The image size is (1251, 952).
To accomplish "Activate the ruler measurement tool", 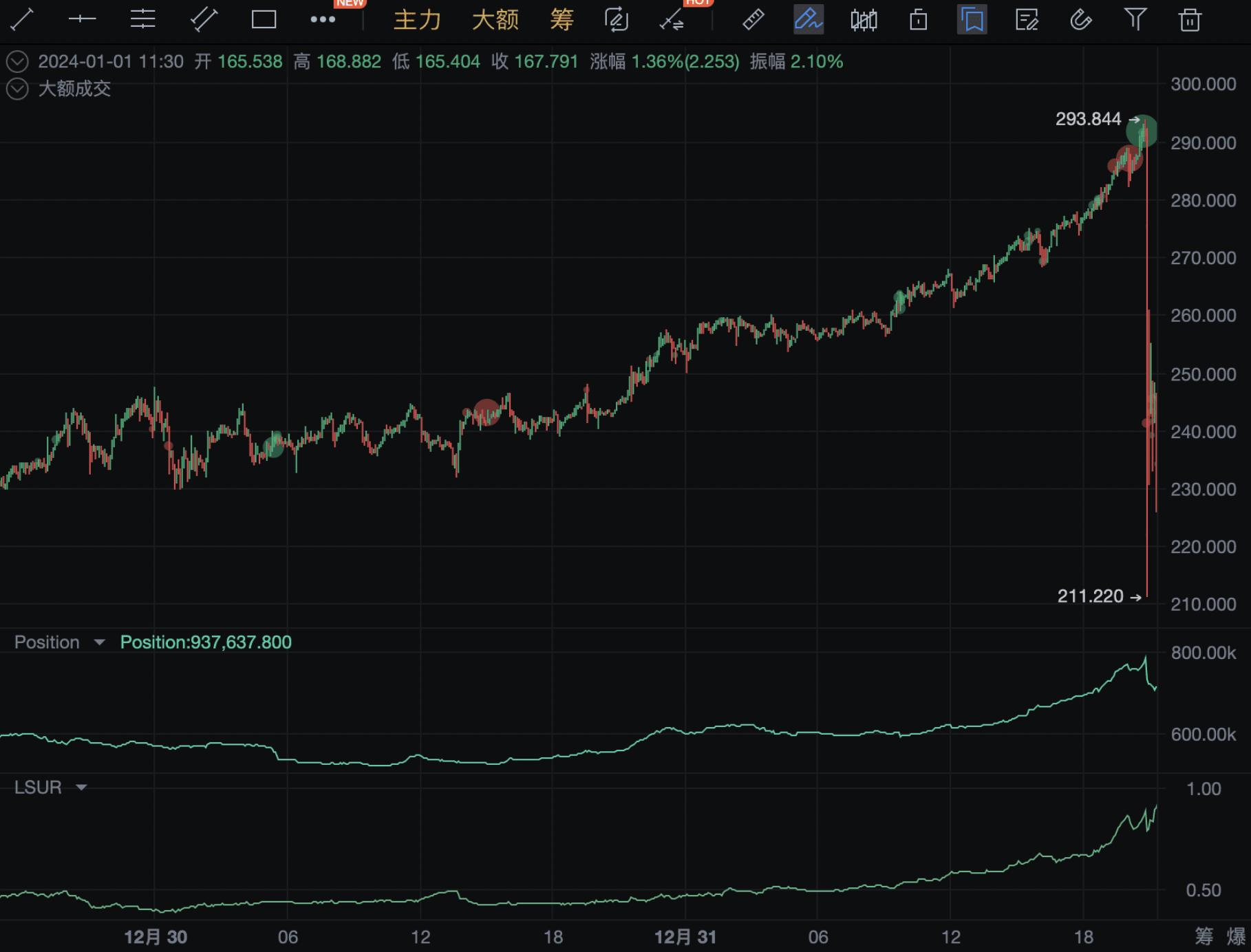I will tap(753, 19).
